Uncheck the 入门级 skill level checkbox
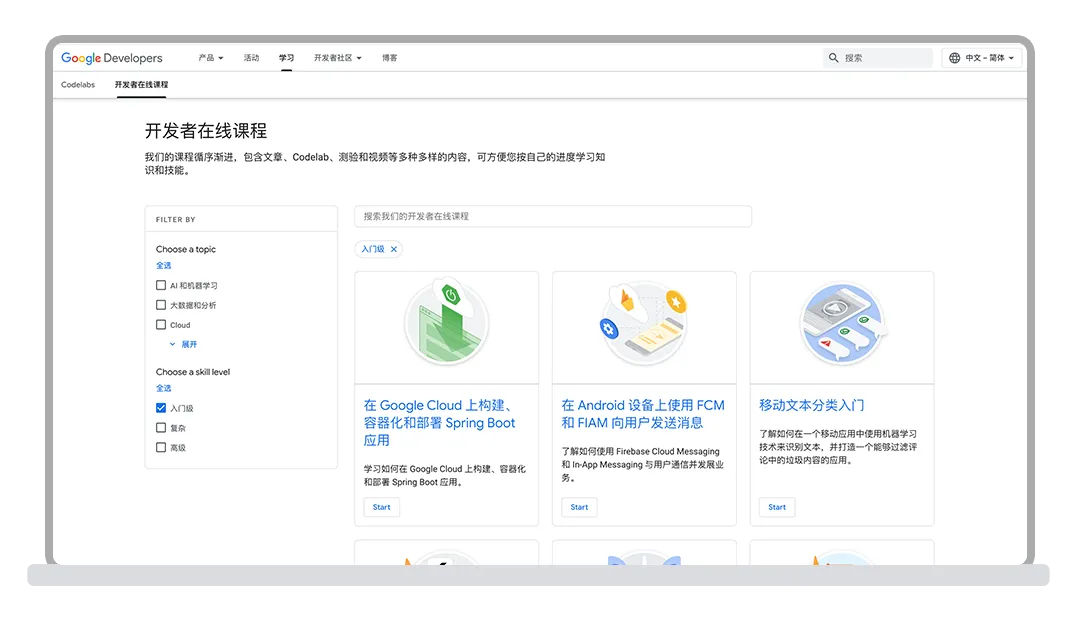The image size is (1080, 627). [x=161, y=408]
